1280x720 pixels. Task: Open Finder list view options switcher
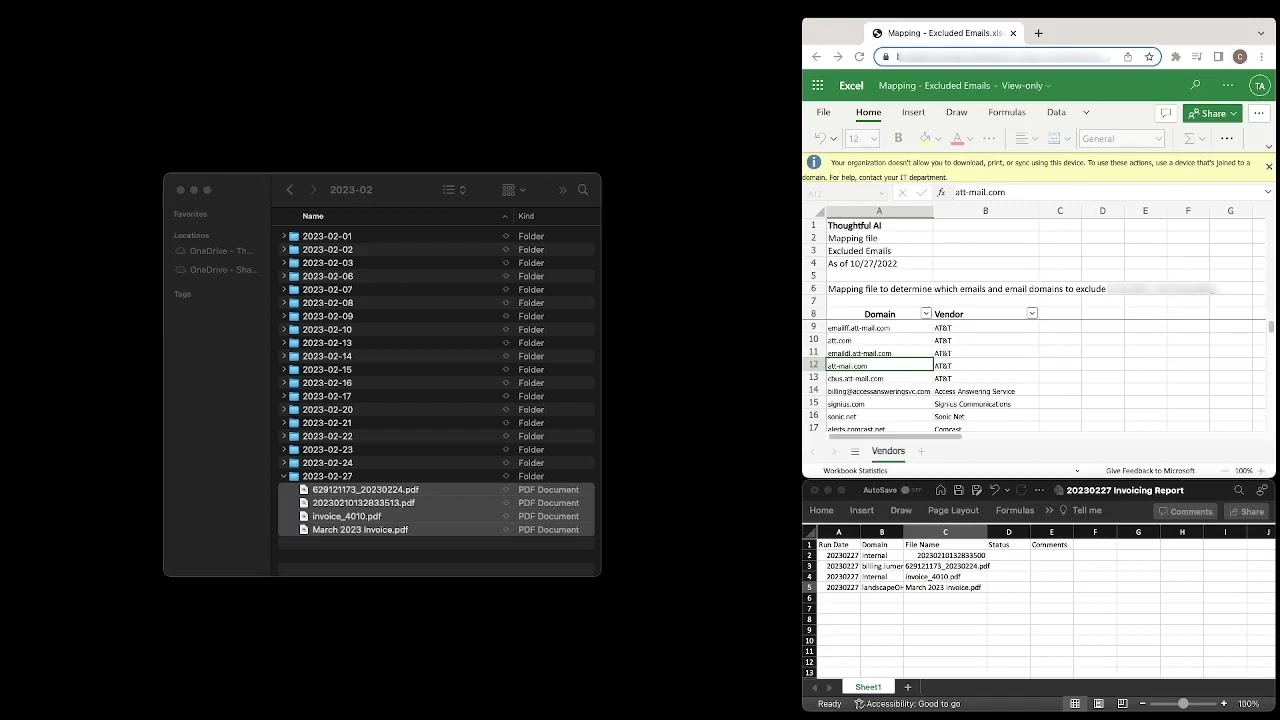(455, 190)
